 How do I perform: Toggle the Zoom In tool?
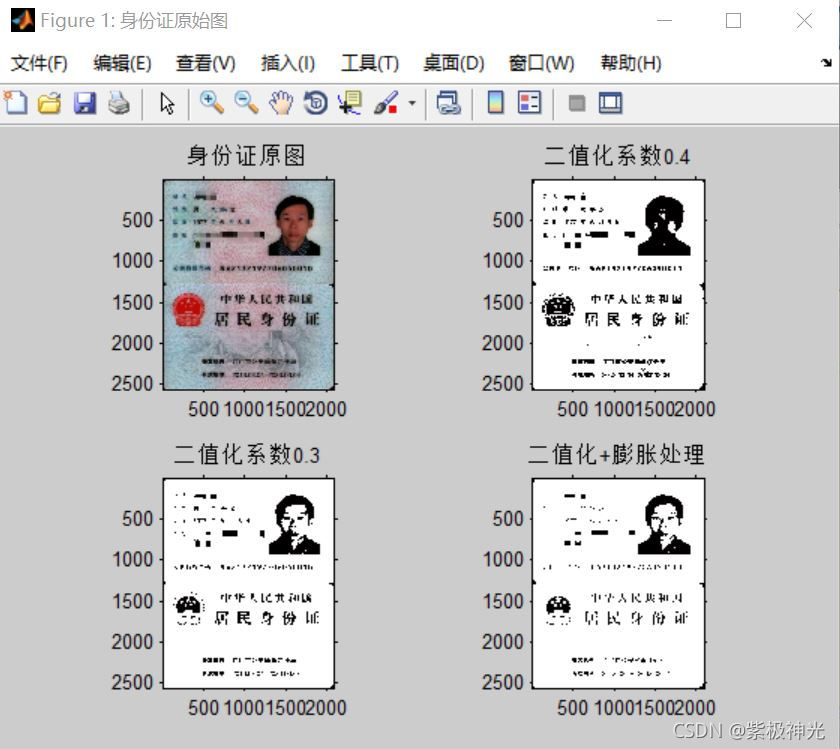(211, 103)
